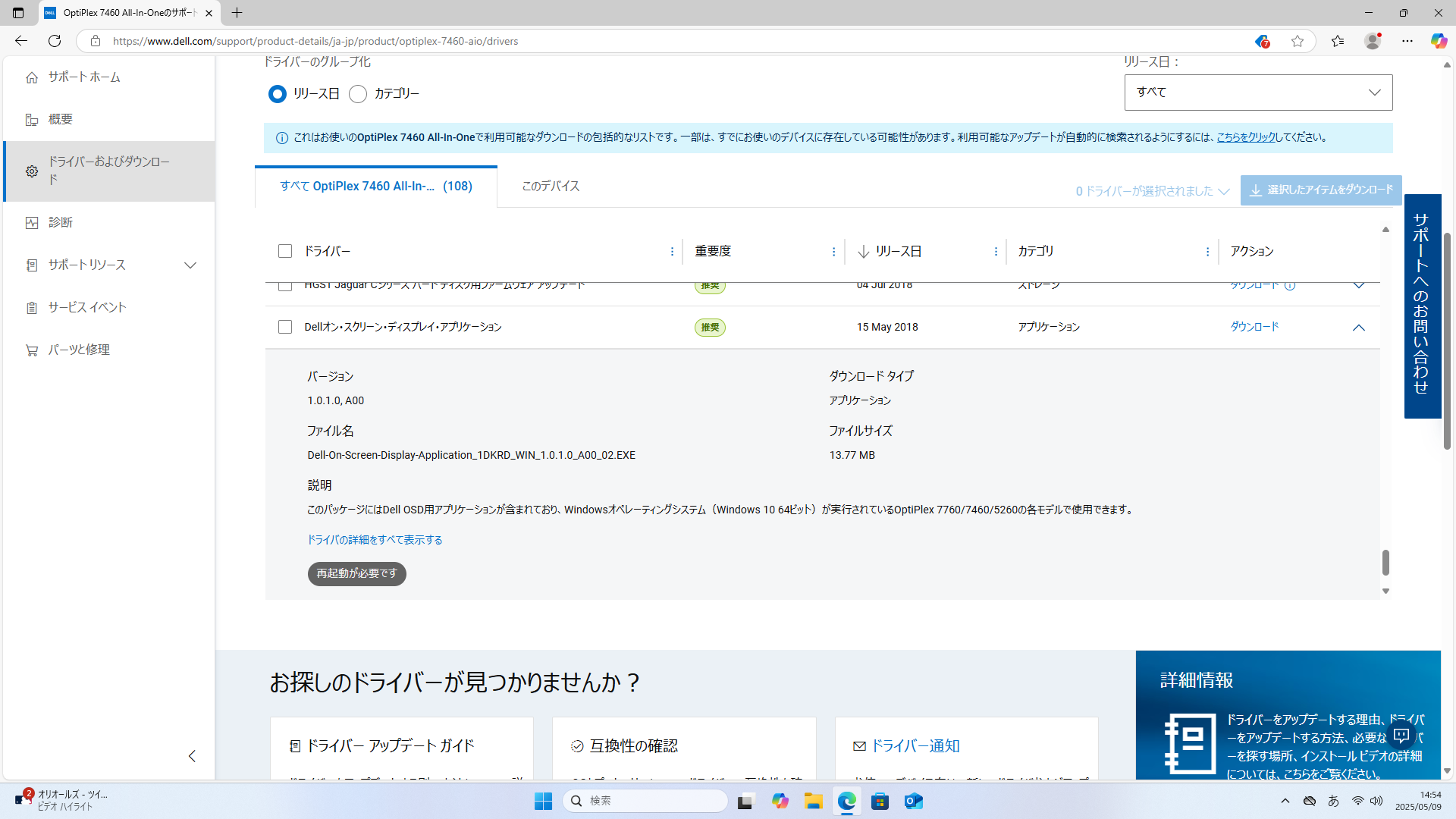Open taskbar clock 14:54 date
The height and width of the screenshot is (819, 1456).
[x=1418, y=801]
